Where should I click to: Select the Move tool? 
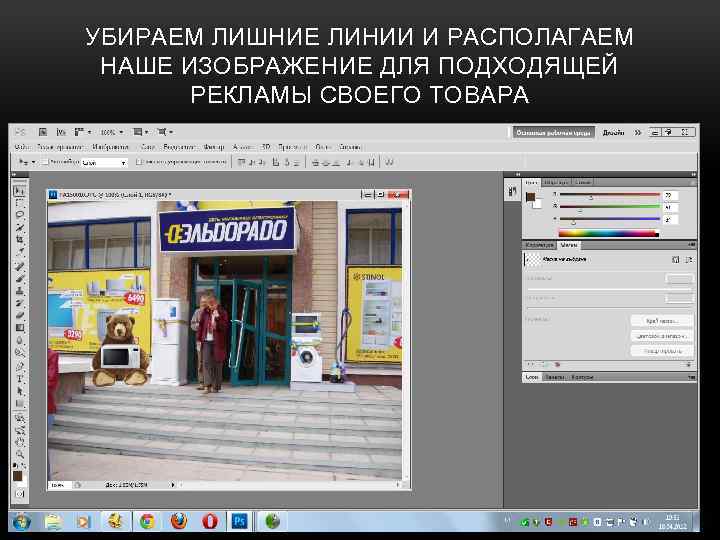tap(19, 190)
